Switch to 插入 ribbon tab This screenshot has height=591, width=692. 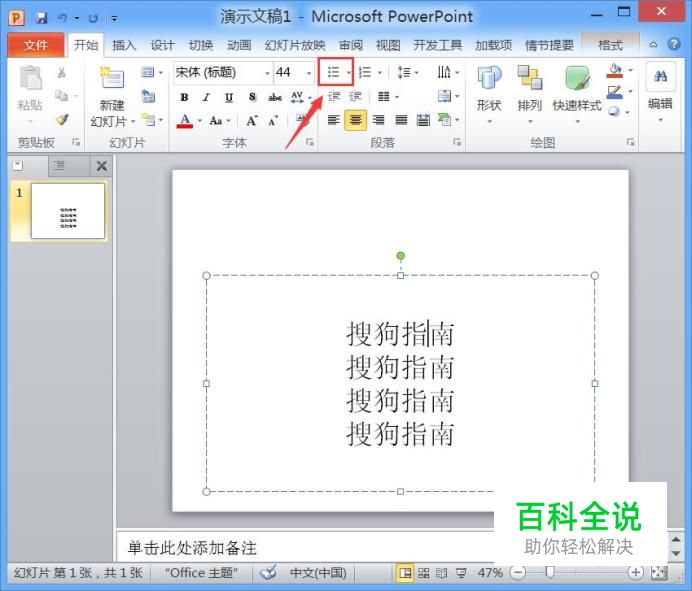124,45
